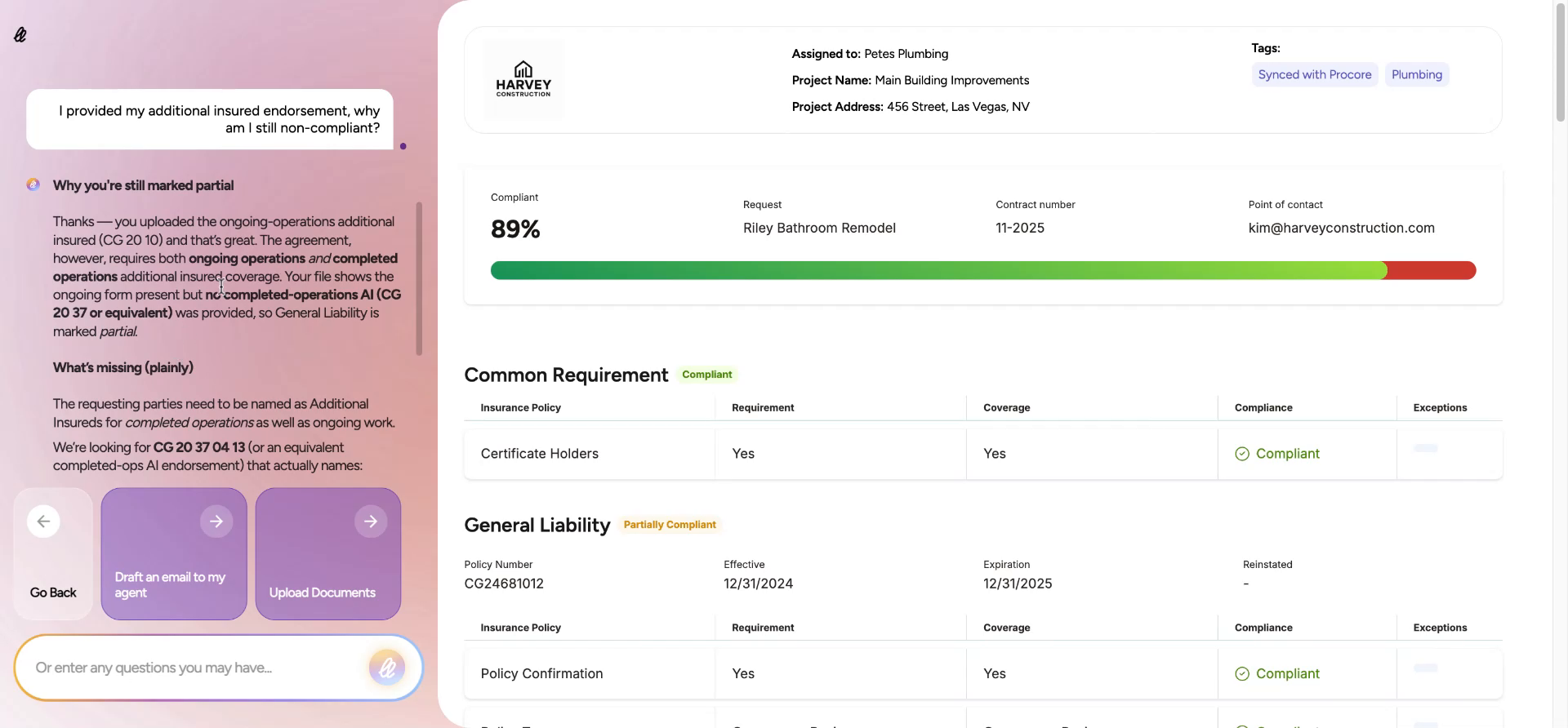Click the Go Back button label
1568x728 pixels.
pyautogui.click(x=53, y=593)
